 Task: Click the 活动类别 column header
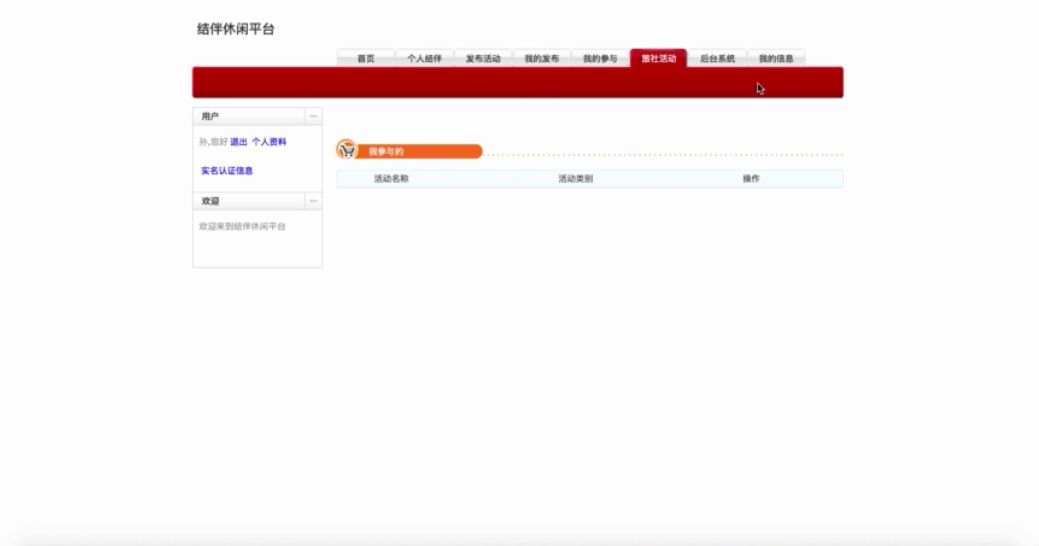pyautogui.click(x=575, y=179)
